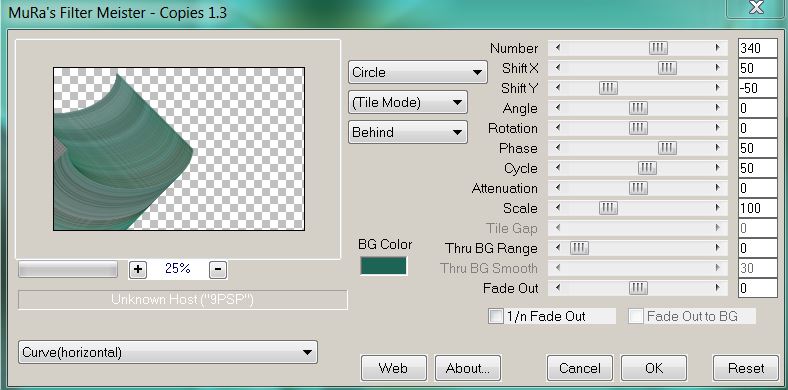Click right arrow of Number slider

(717, 48)
